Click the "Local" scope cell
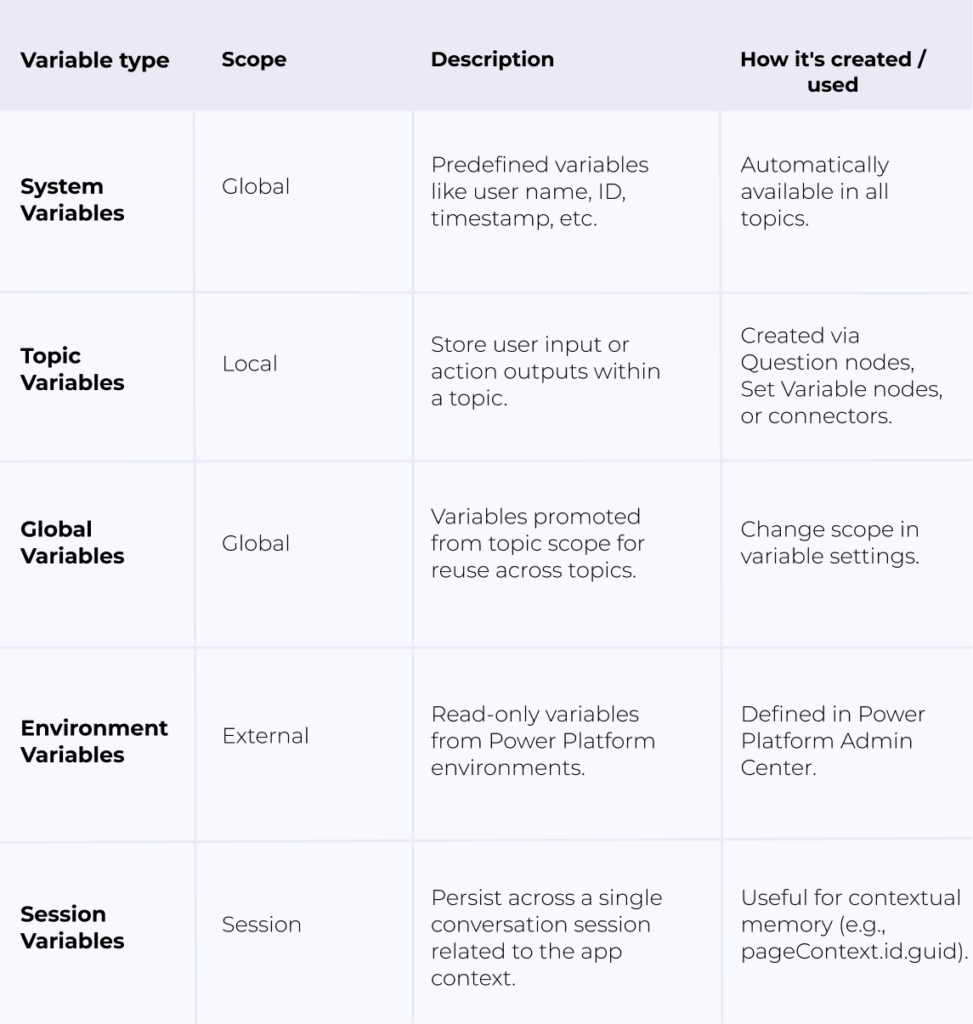Viewport: 973px width, 1024px height. tap(250, 364)
